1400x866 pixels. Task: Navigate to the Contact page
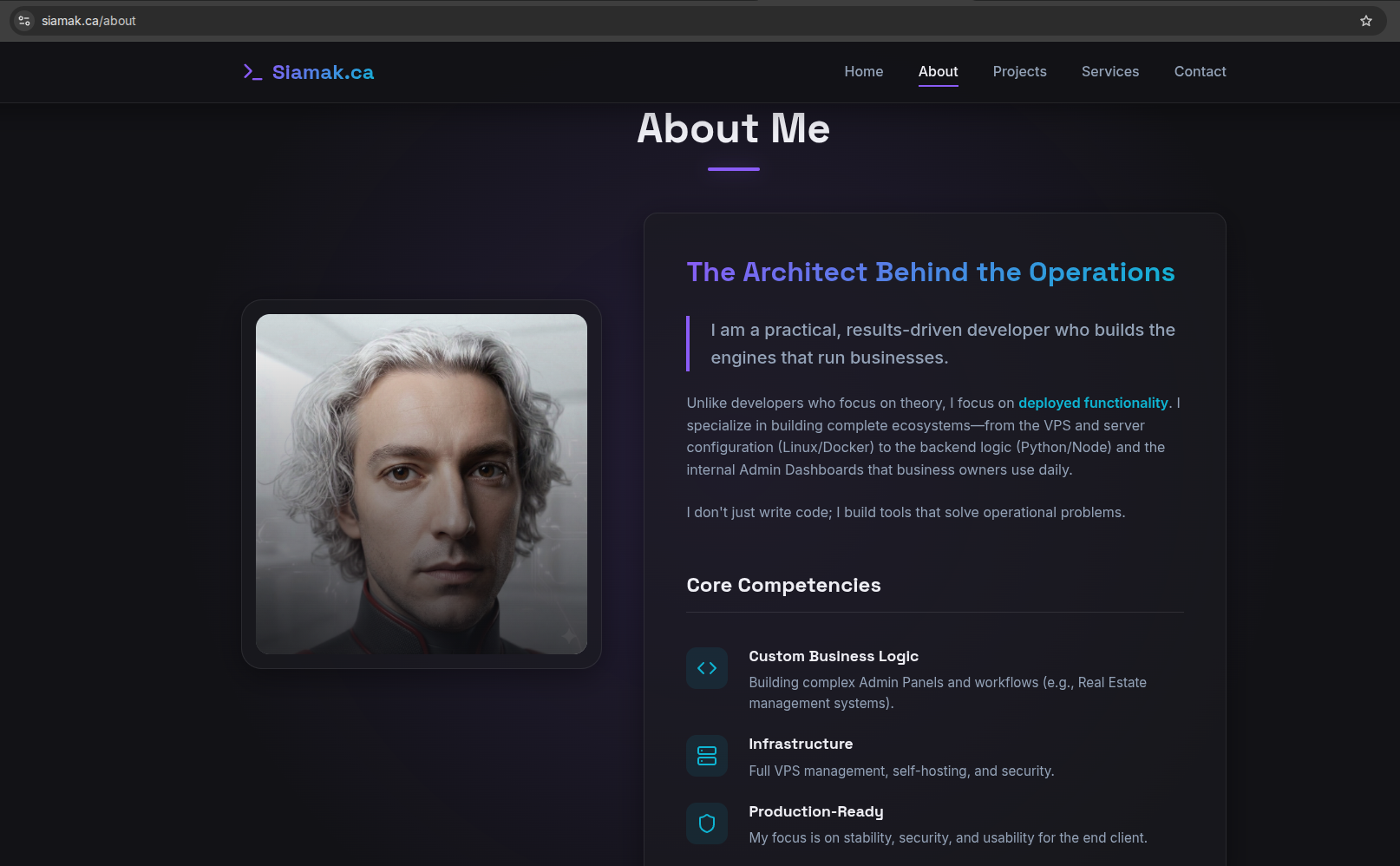tap(1200, 72)
